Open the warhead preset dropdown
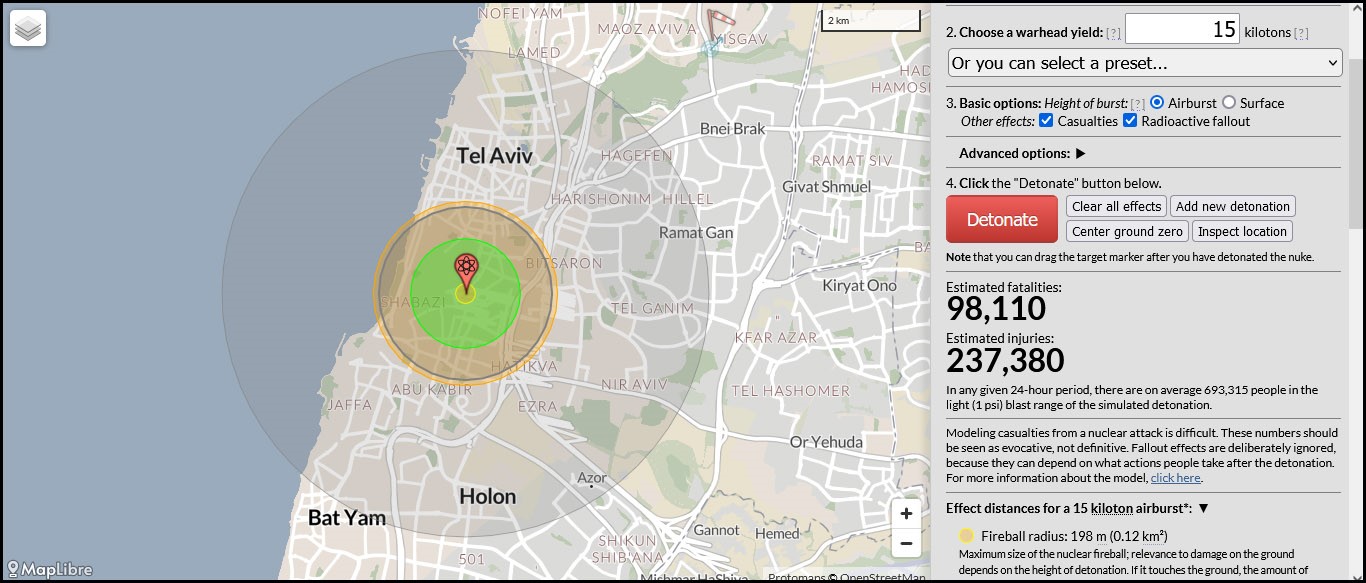 [1143, 62]
